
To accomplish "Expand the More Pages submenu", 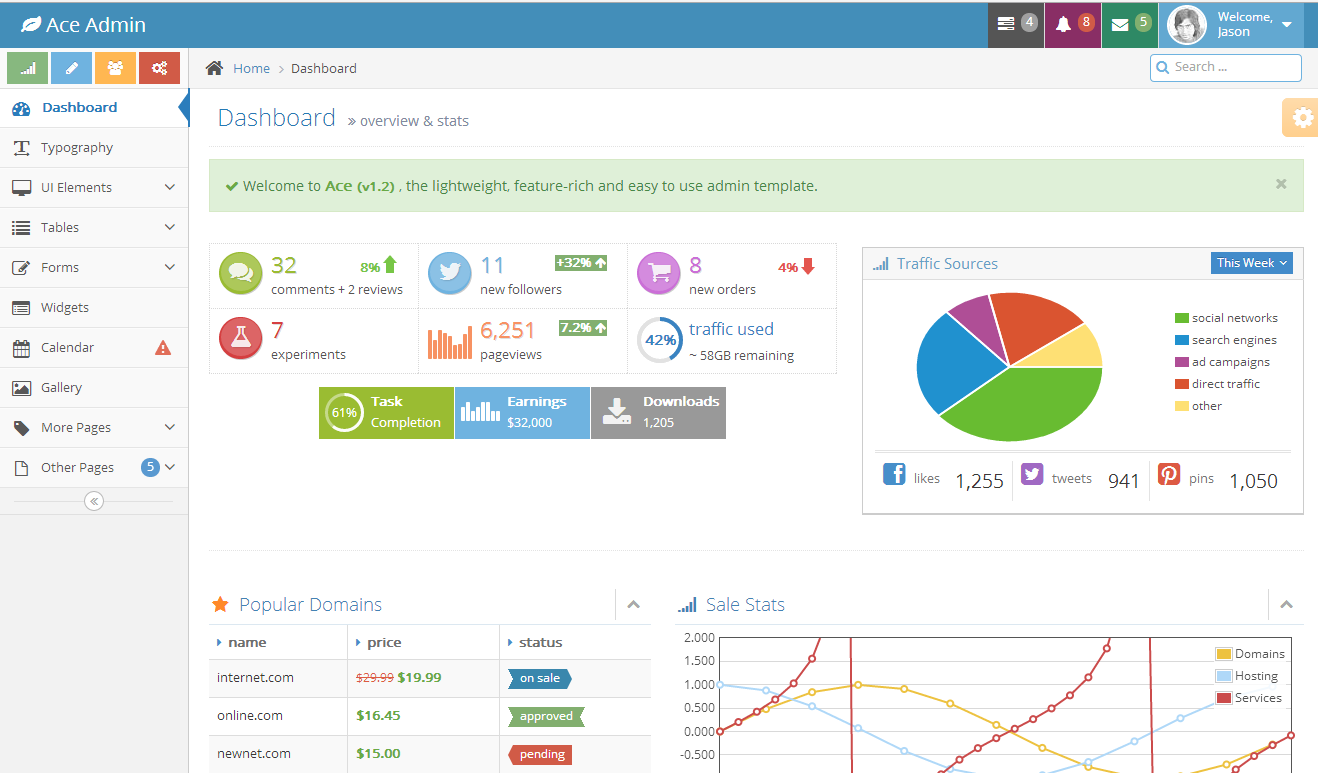I will tap(94, 427).
